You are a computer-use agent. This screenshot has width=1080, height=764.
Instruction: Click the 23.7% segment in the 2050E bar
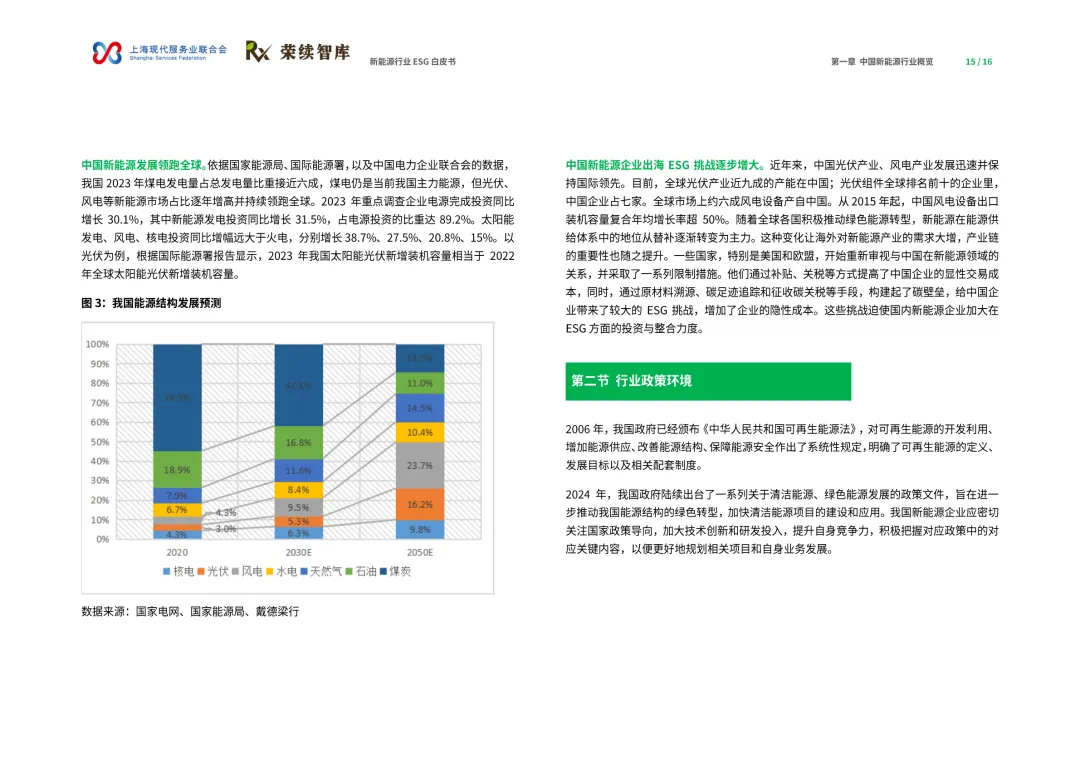[419, 466]
